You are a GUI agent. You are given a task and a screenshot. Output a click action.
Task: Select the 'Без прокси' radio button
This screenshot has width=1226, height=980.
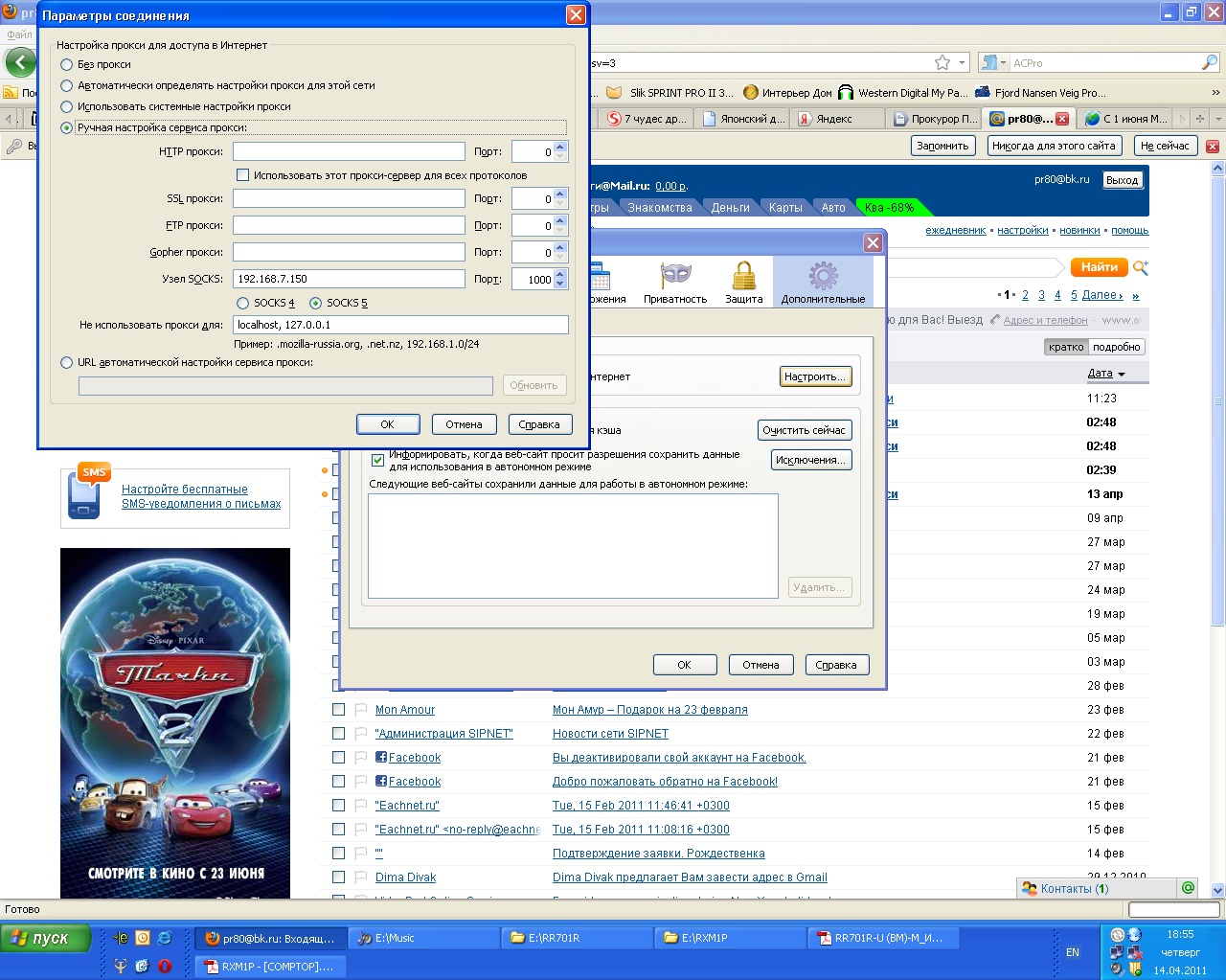click(67, 64)
